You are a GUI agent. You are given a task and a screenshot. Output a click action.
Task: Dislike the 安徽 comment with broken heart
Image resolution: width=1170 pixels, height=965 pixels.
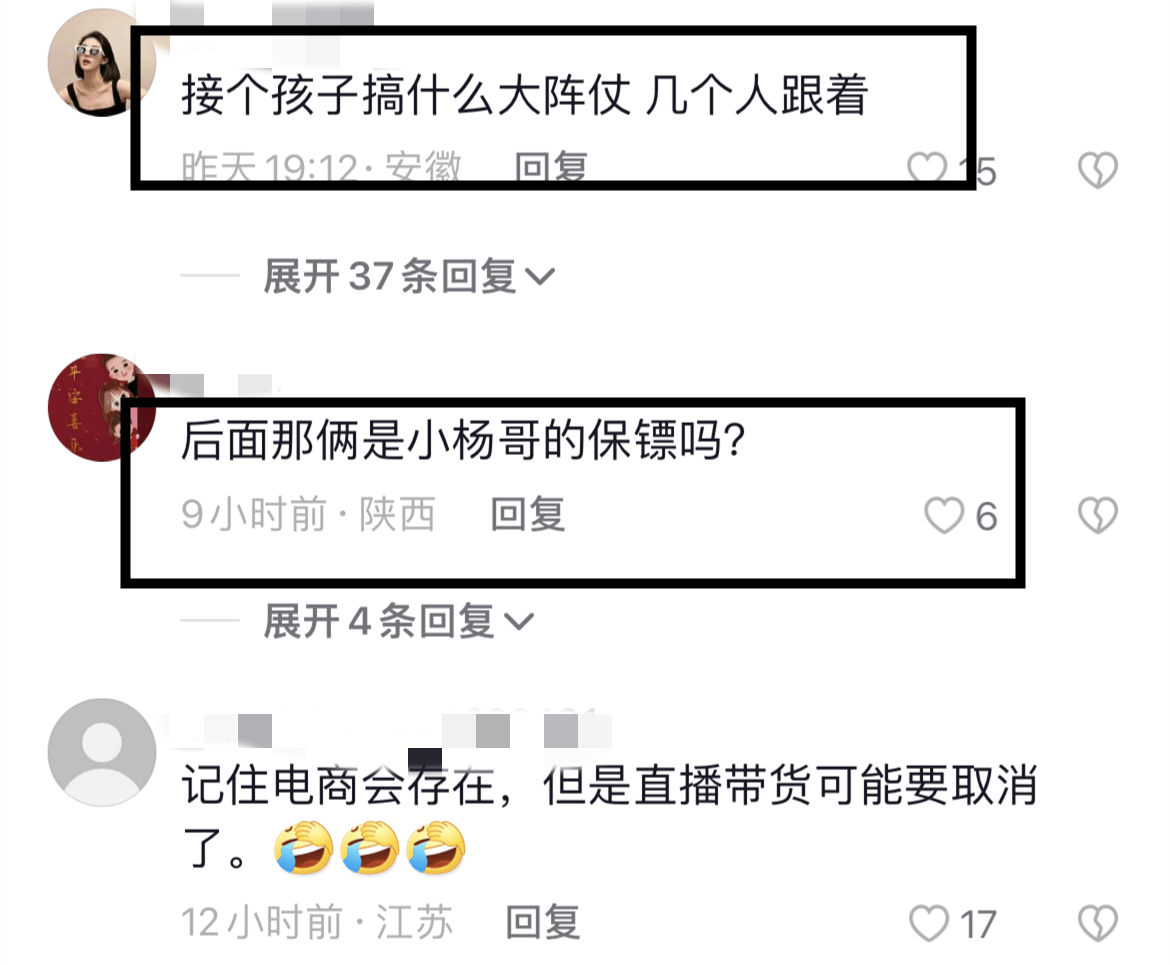click(x=1098, y=170)
